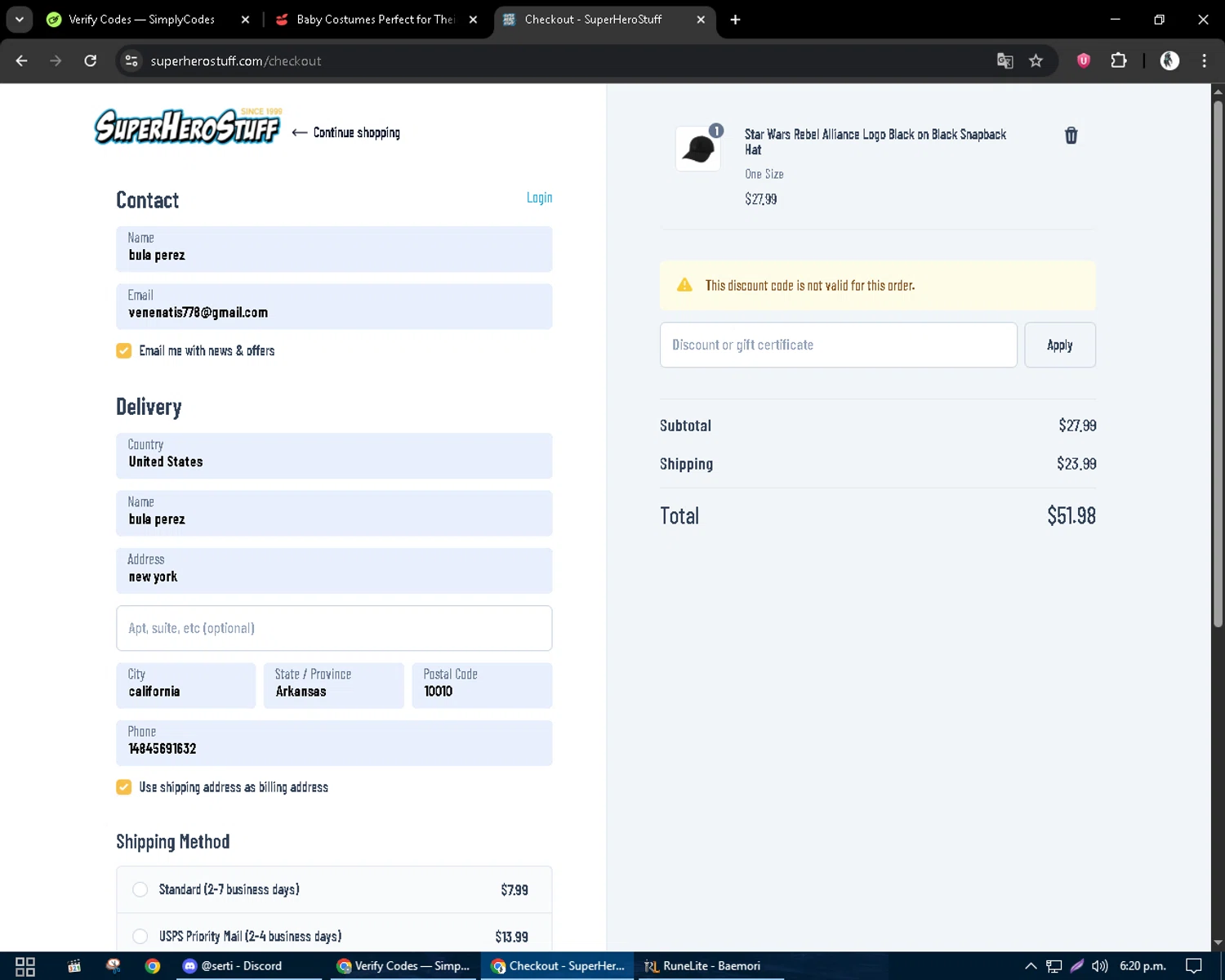The width and height of the screenshot is (1225, 980).
Task: Click the Apt, suite, etc field
Action: click(x=334, y=628)
